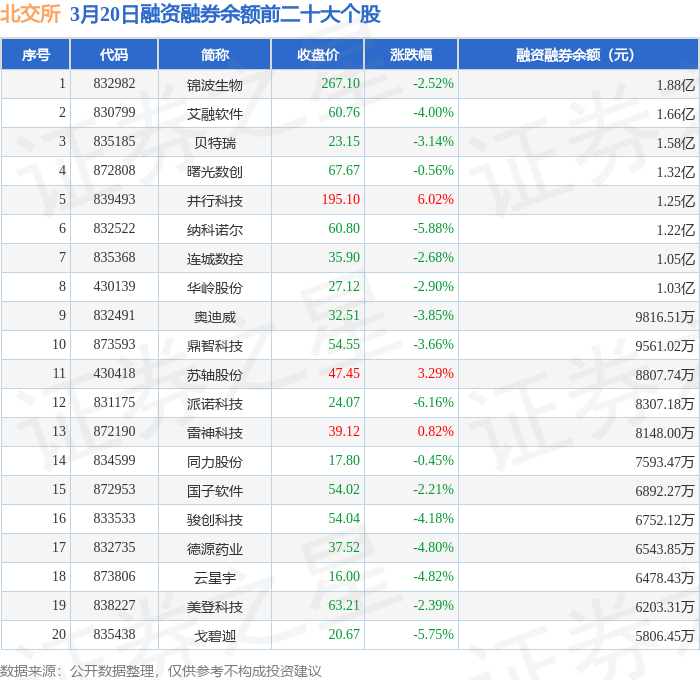Image resolution: width=700 pixels, height=680 pixels.
Task: Click the balance value 1.88亿
Action: coord(675,85)
